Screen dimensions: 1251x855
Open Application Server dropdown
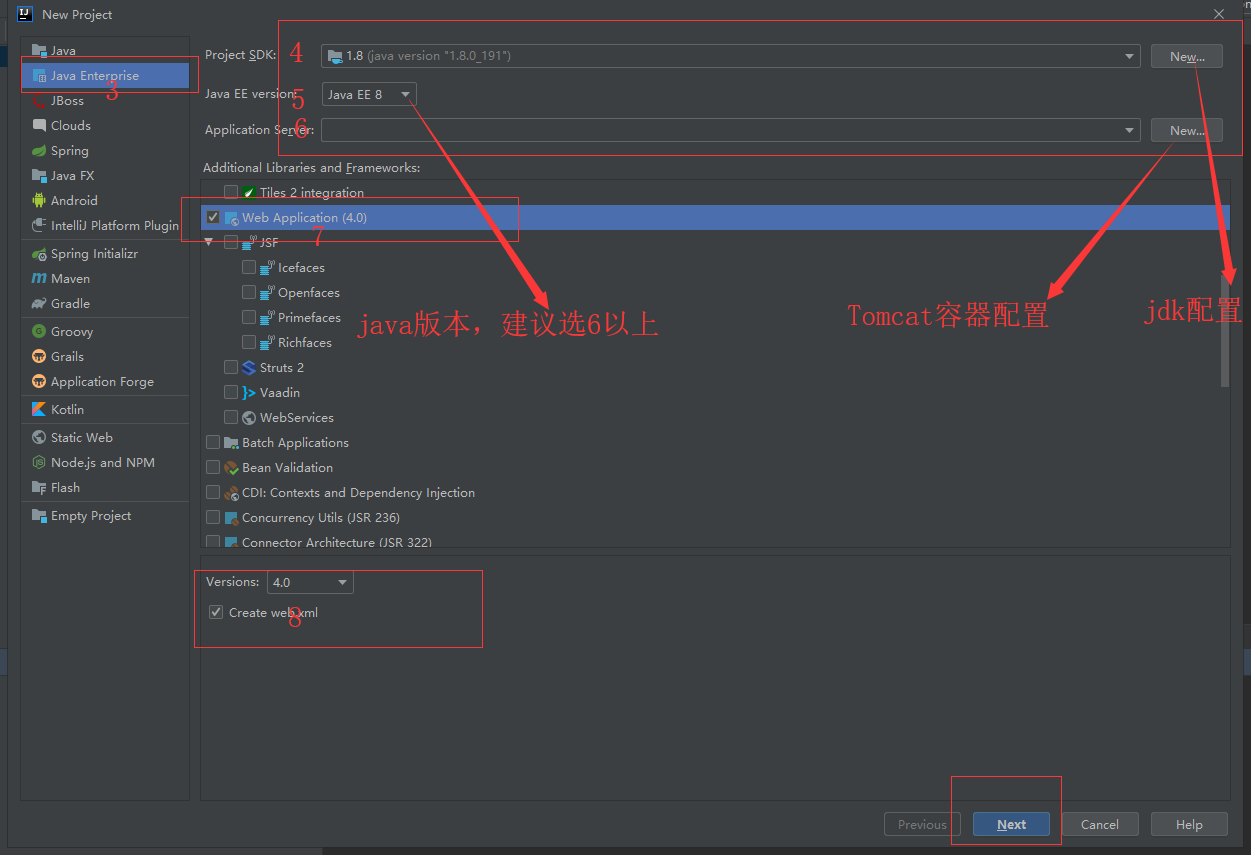point(730,130)
